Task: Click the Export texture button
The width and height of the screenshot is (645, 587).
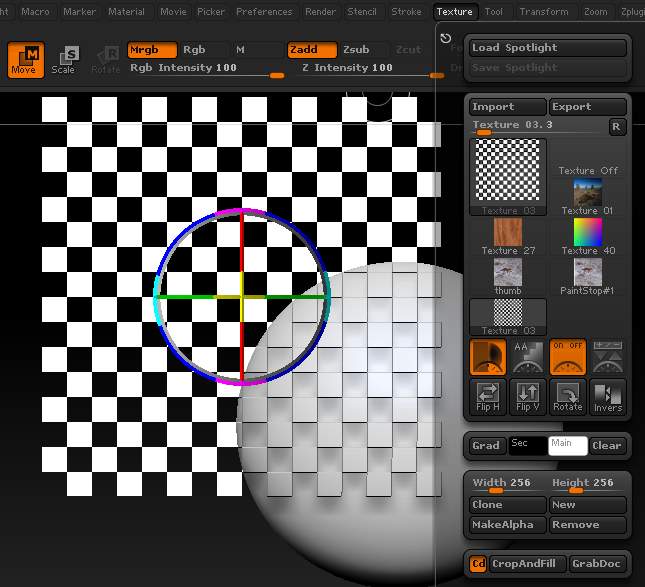Action: pos(588,107)
